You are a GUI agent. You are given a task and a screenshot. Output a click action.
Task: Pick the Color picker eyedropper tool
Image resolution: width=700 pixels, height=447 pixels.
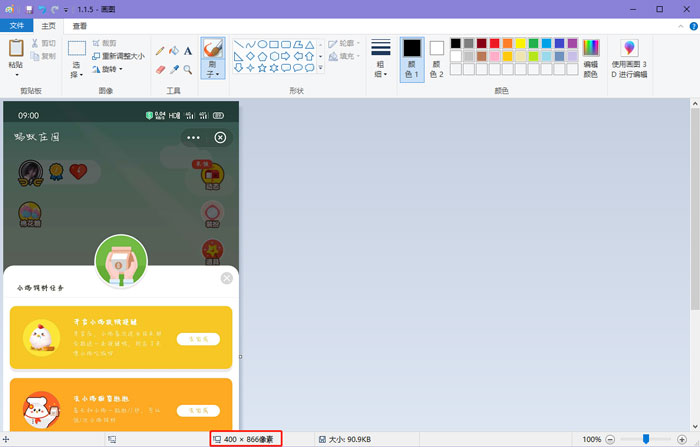coord(174,69)
